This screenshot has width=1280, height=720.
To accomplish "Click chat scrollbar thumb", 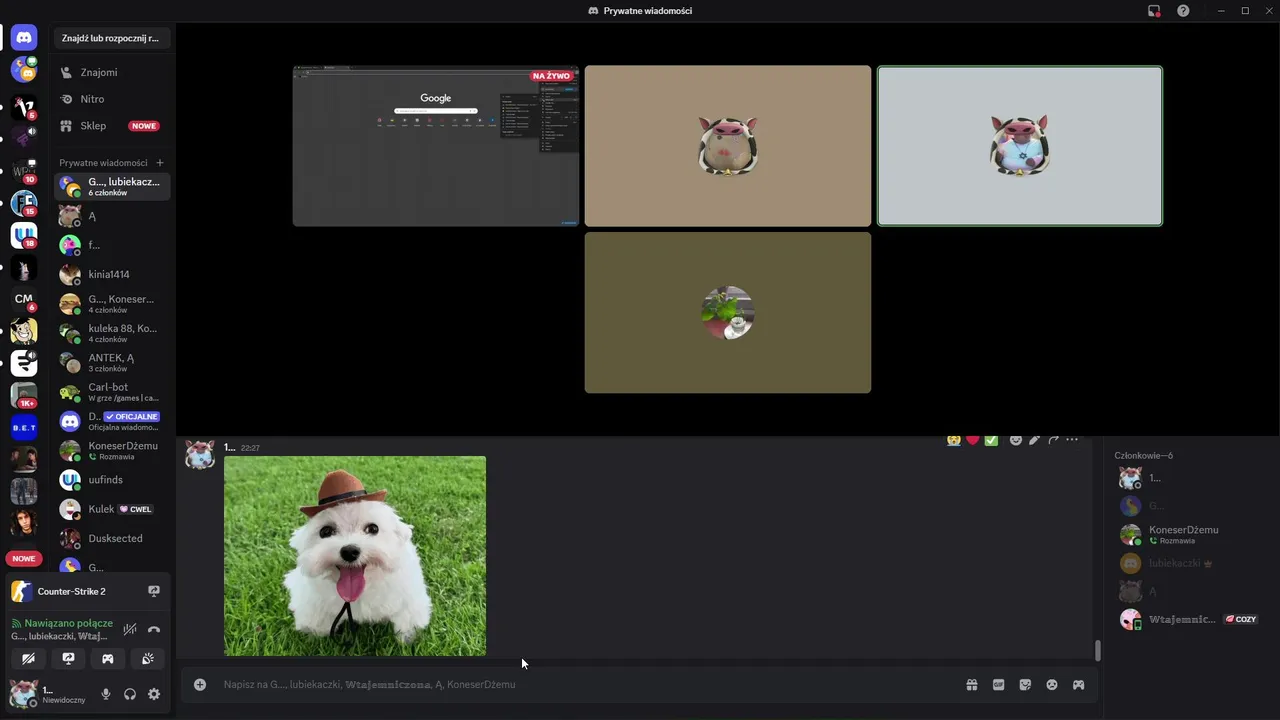I will pos(1097,650).
